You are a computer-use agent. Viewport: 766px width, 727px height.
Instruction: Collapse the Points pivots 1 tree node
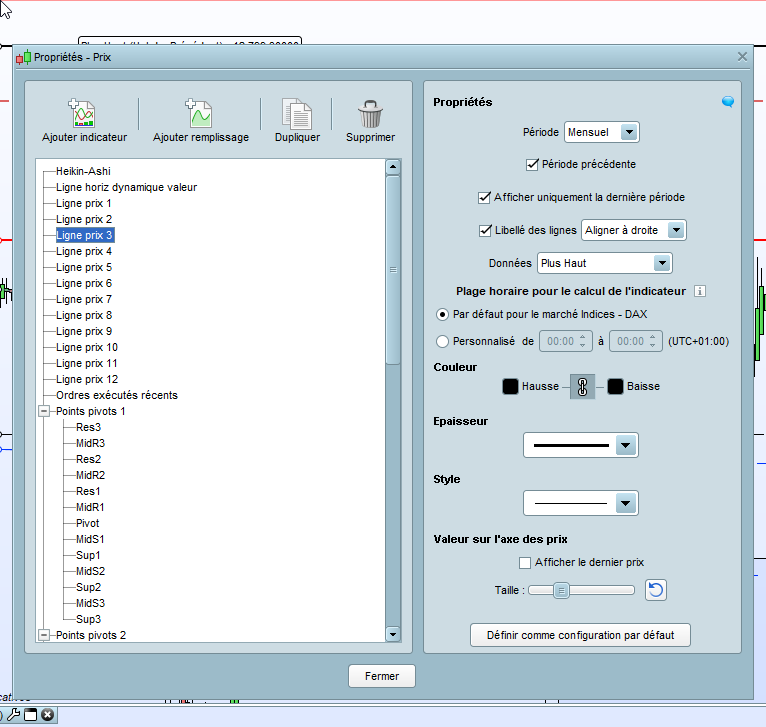click(43, 411)
